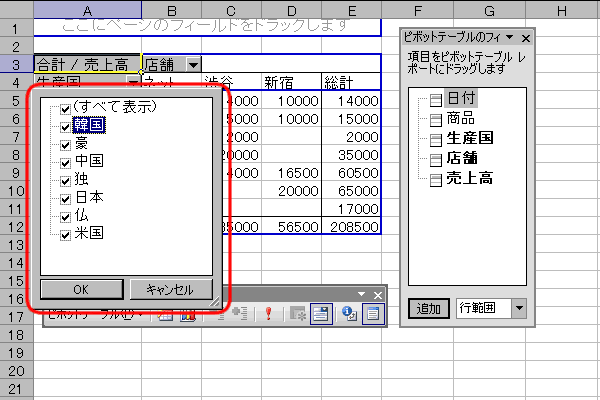Image resolution: width=600 pixels, height=400 pixels.
Task: Select column F header
Action: 417,10
